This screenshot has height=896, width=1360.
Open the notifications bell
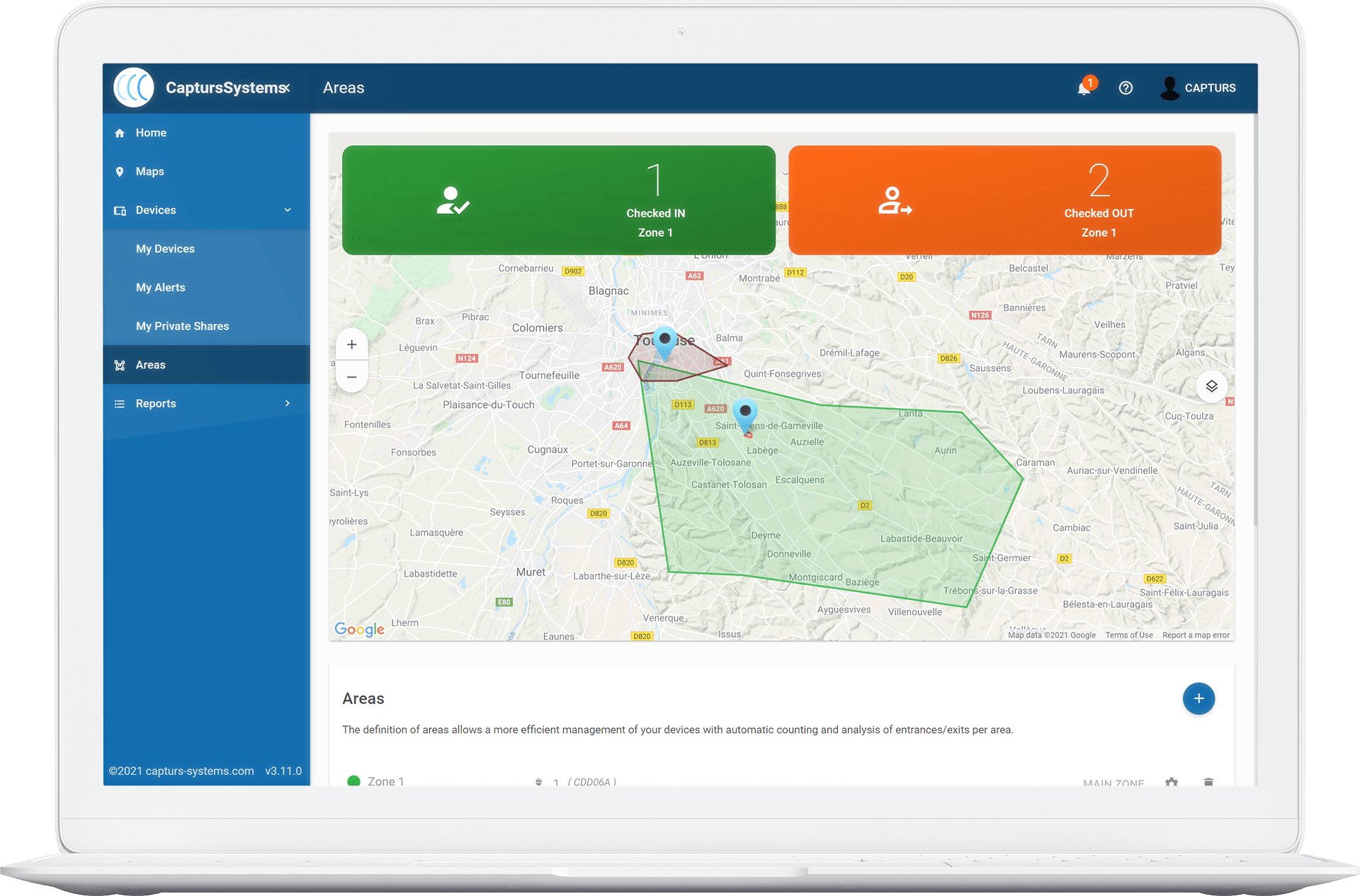[x=1084, y=88]
